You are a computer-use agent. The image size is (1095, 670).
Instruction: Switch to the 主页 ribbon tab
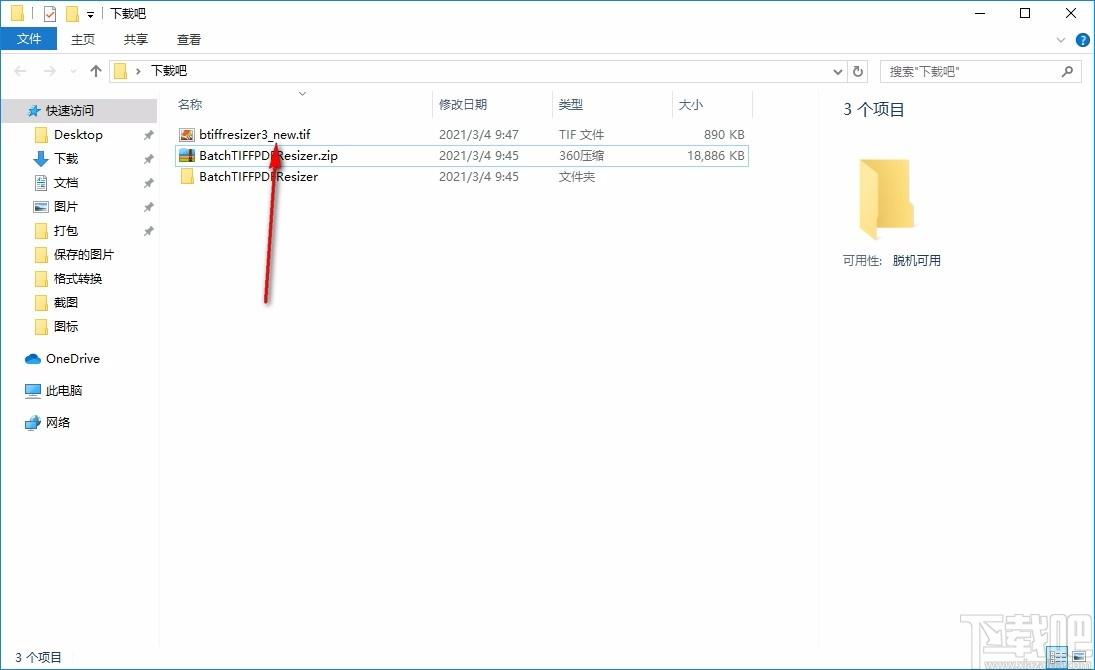(83, 39)
